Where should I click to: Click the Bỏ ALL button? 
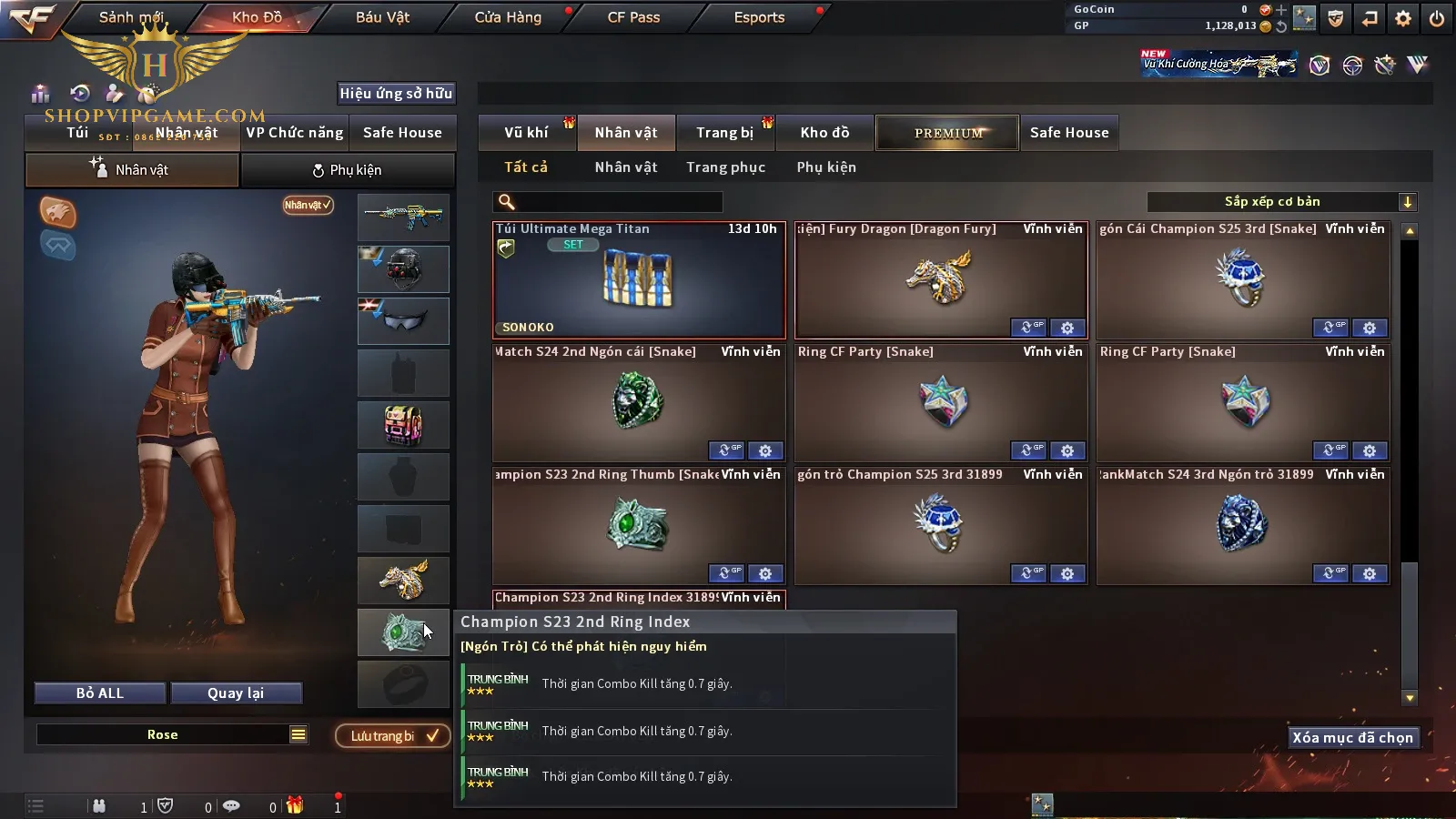[x=100, y=693]
